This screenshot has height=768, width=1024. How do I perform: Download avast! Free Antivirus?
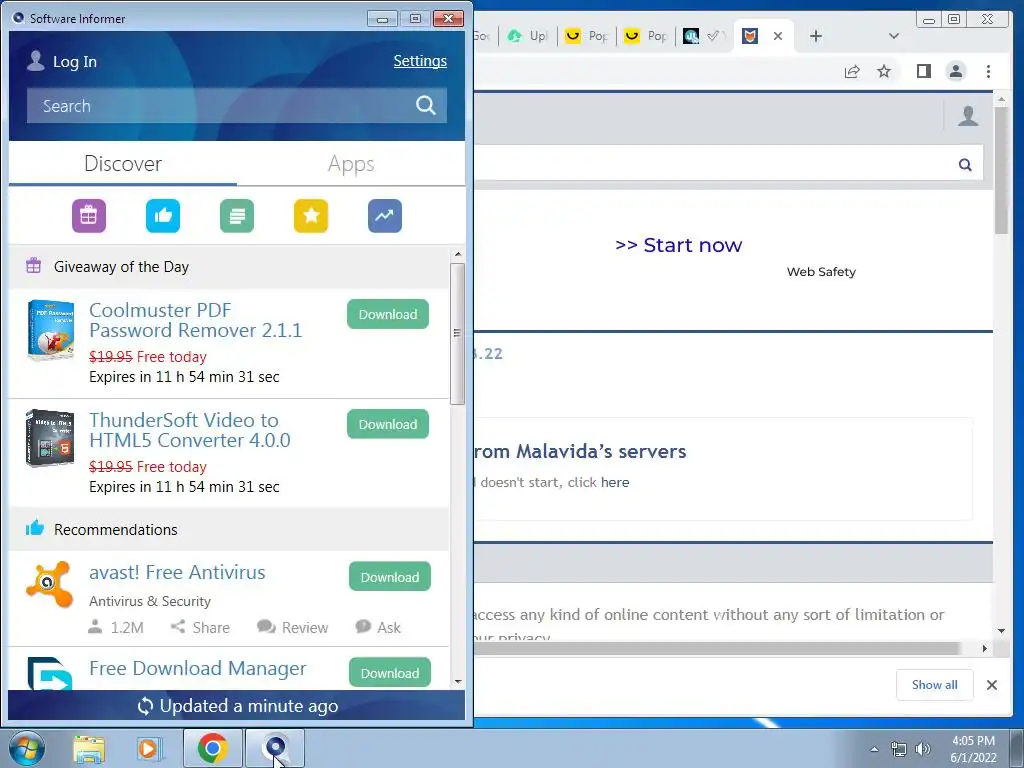[390, 577]
